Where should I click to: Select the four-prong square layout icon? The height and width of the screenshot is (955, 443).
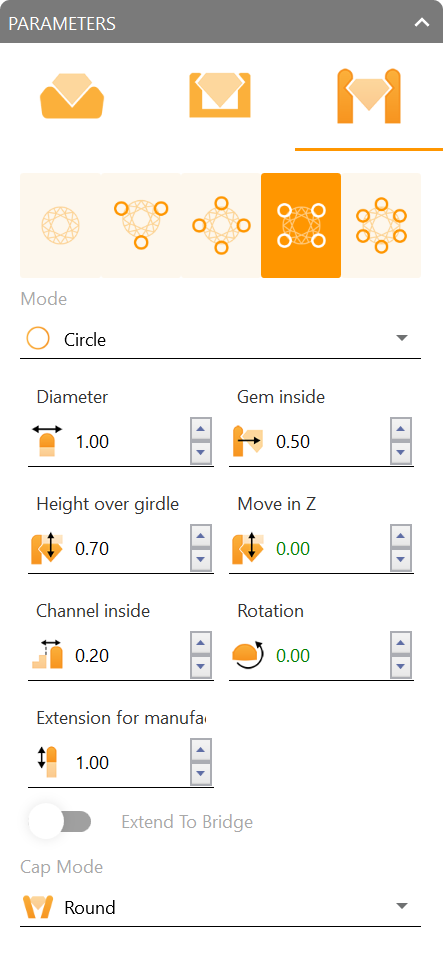(301, 225)
